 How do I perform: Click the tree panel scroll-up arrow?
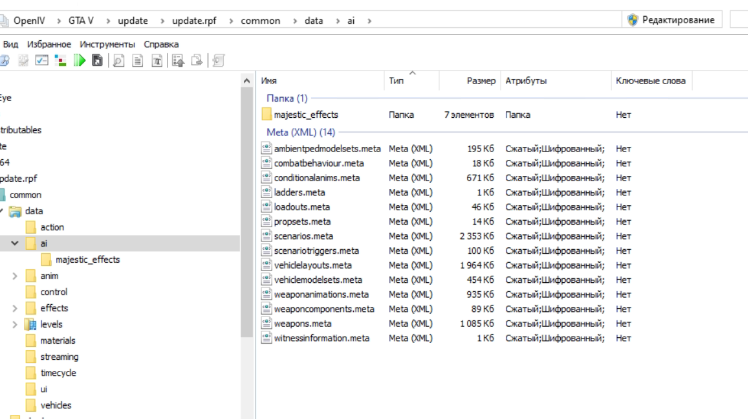pyautogui.click(x=247, y=81)
